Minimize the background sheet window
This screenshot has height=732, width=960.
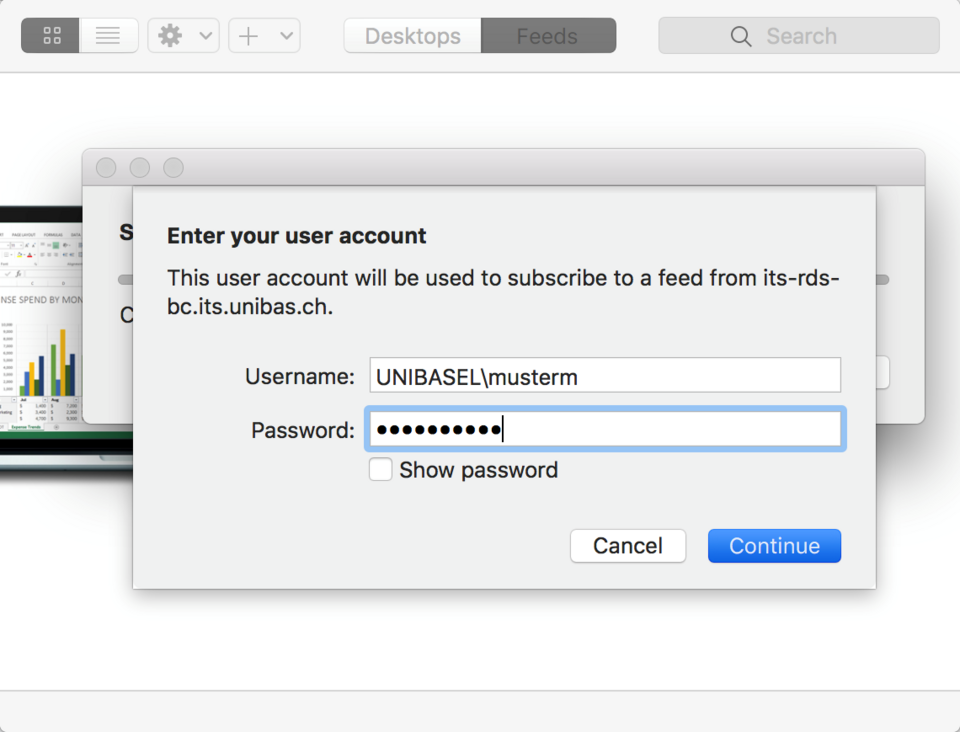(140, 168)
